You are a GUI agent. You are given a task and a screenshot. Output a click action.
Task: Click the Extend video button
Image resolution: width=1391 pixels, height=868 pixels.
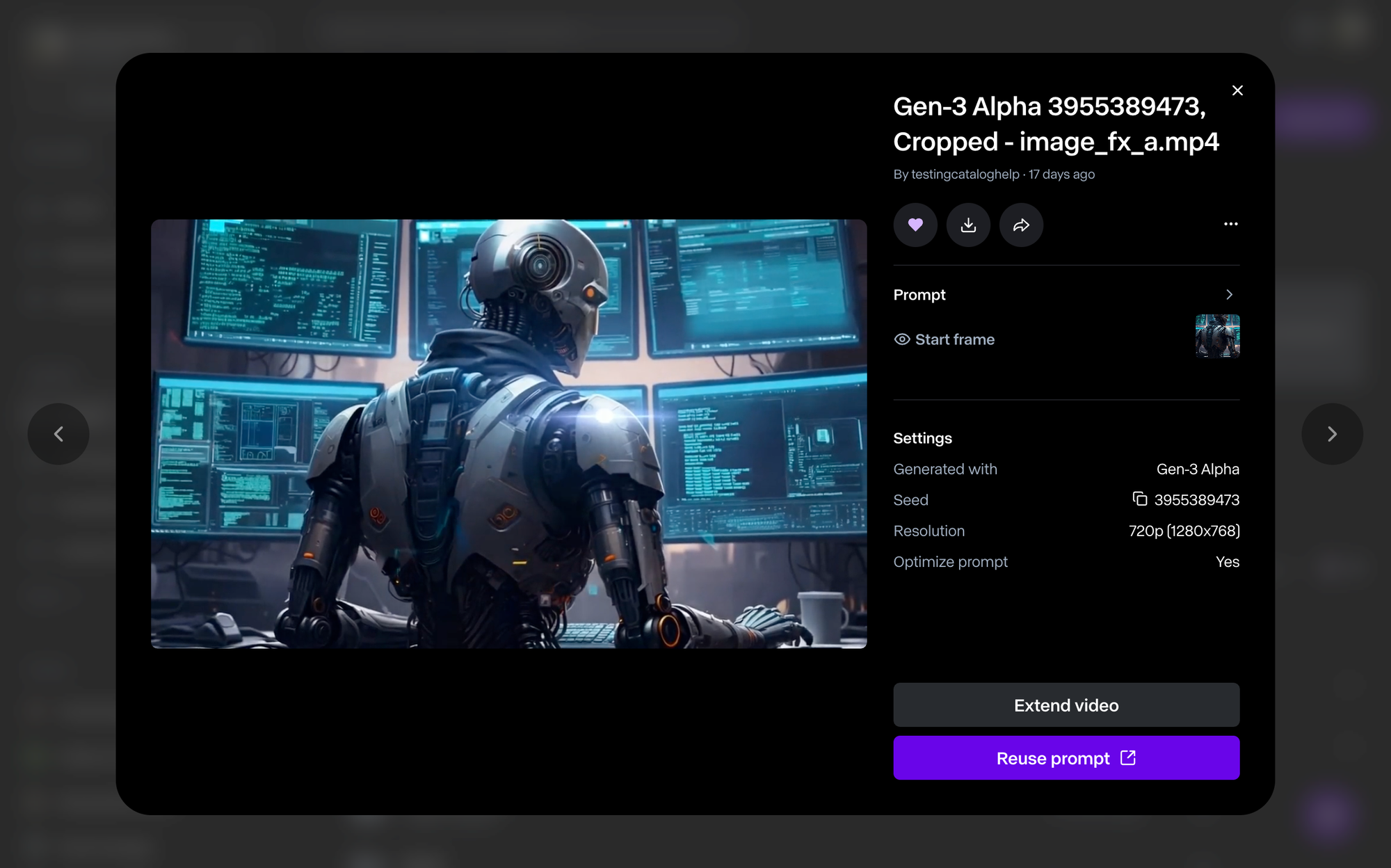(x=1066, y=705)
